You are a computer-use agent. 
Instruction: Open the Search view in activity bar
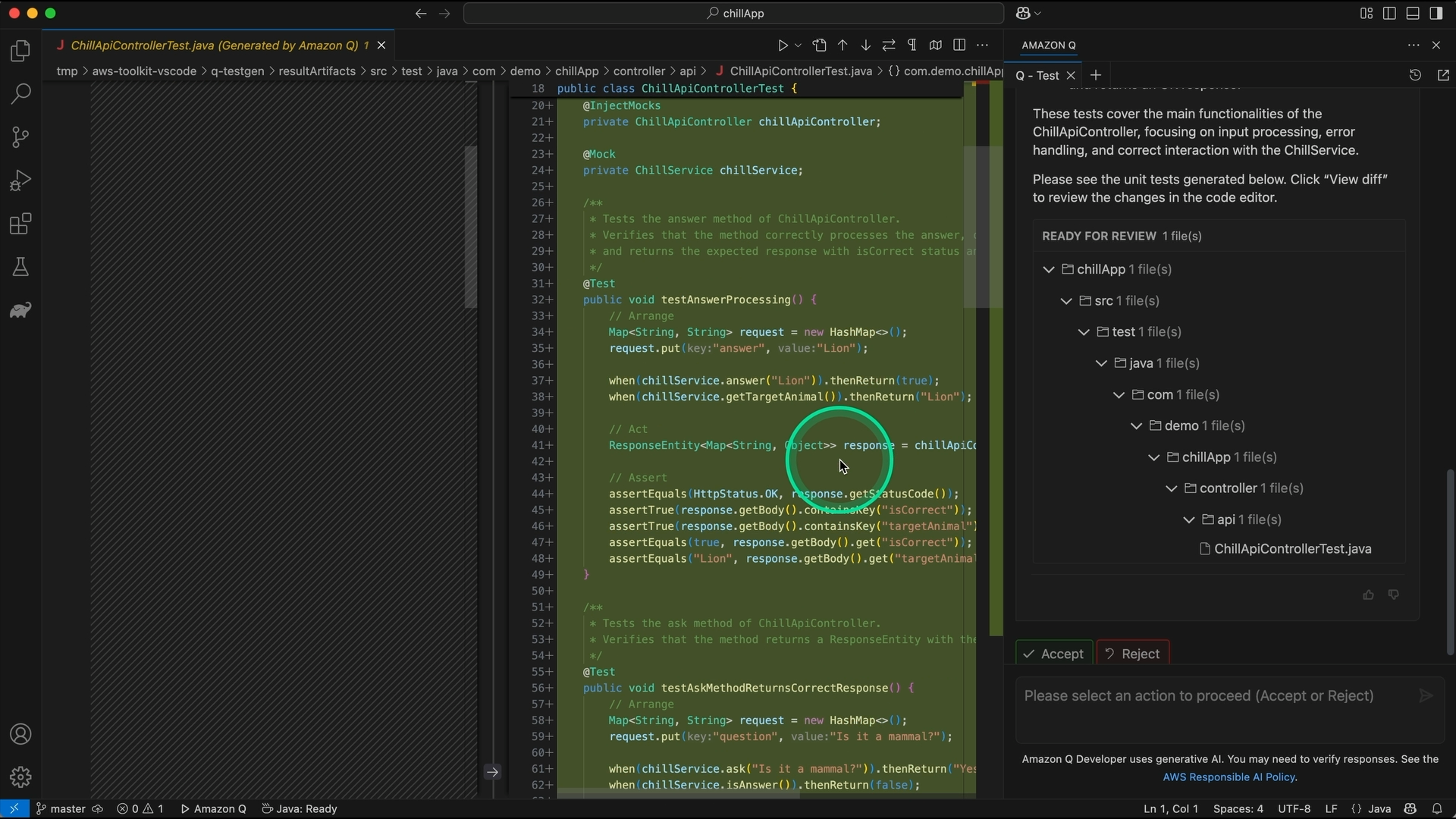[20, 94]
